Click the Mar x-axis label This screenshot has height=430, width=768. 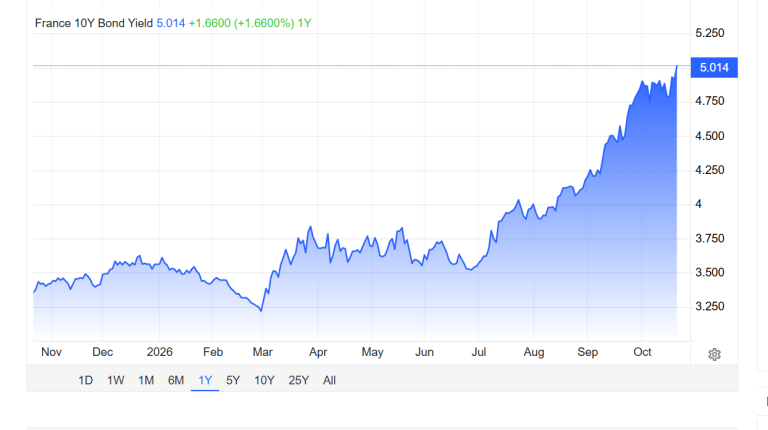263,352
